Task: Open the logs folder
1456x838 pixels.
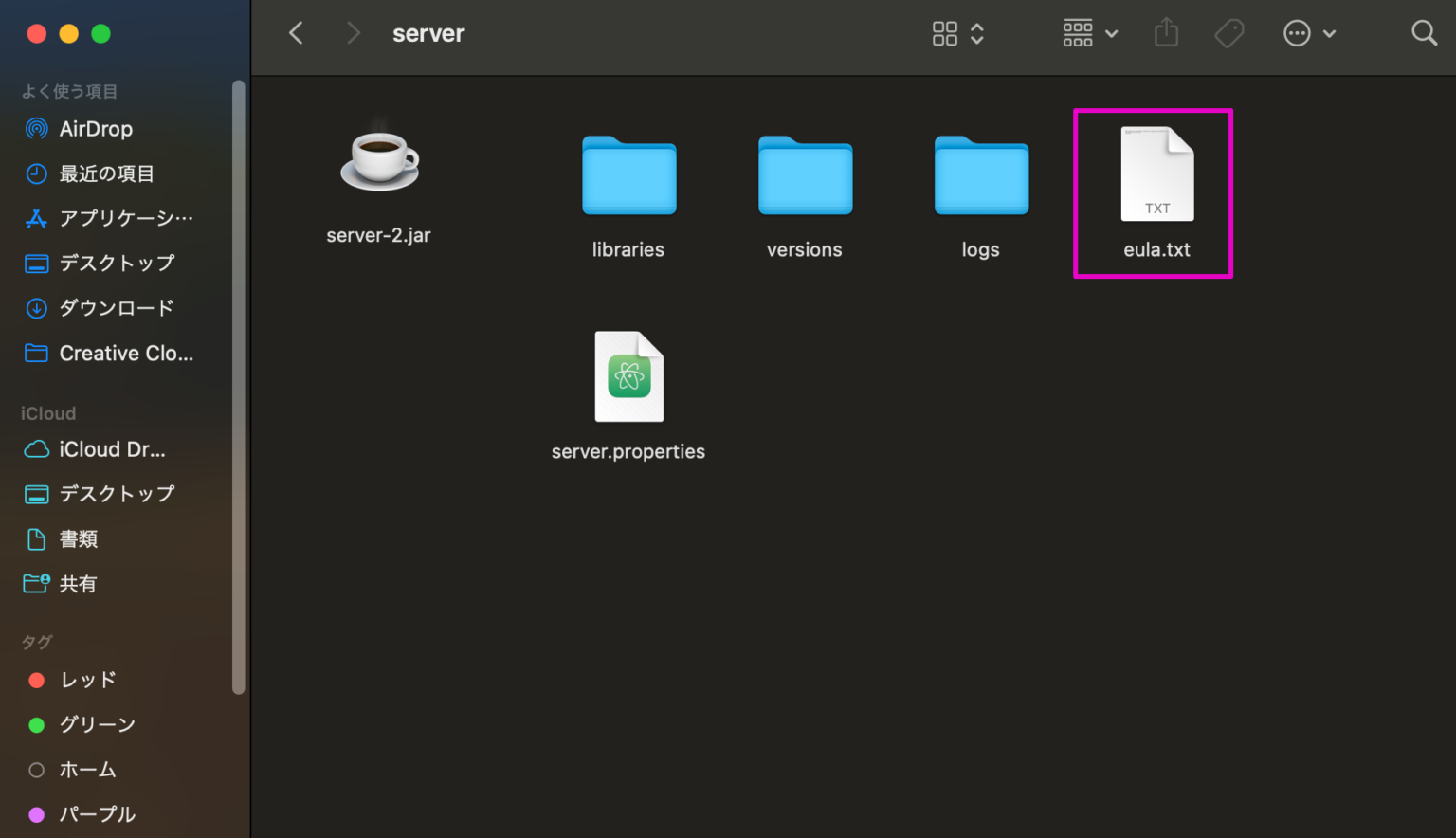Action: pyautogui.click(x=981, y=176)
